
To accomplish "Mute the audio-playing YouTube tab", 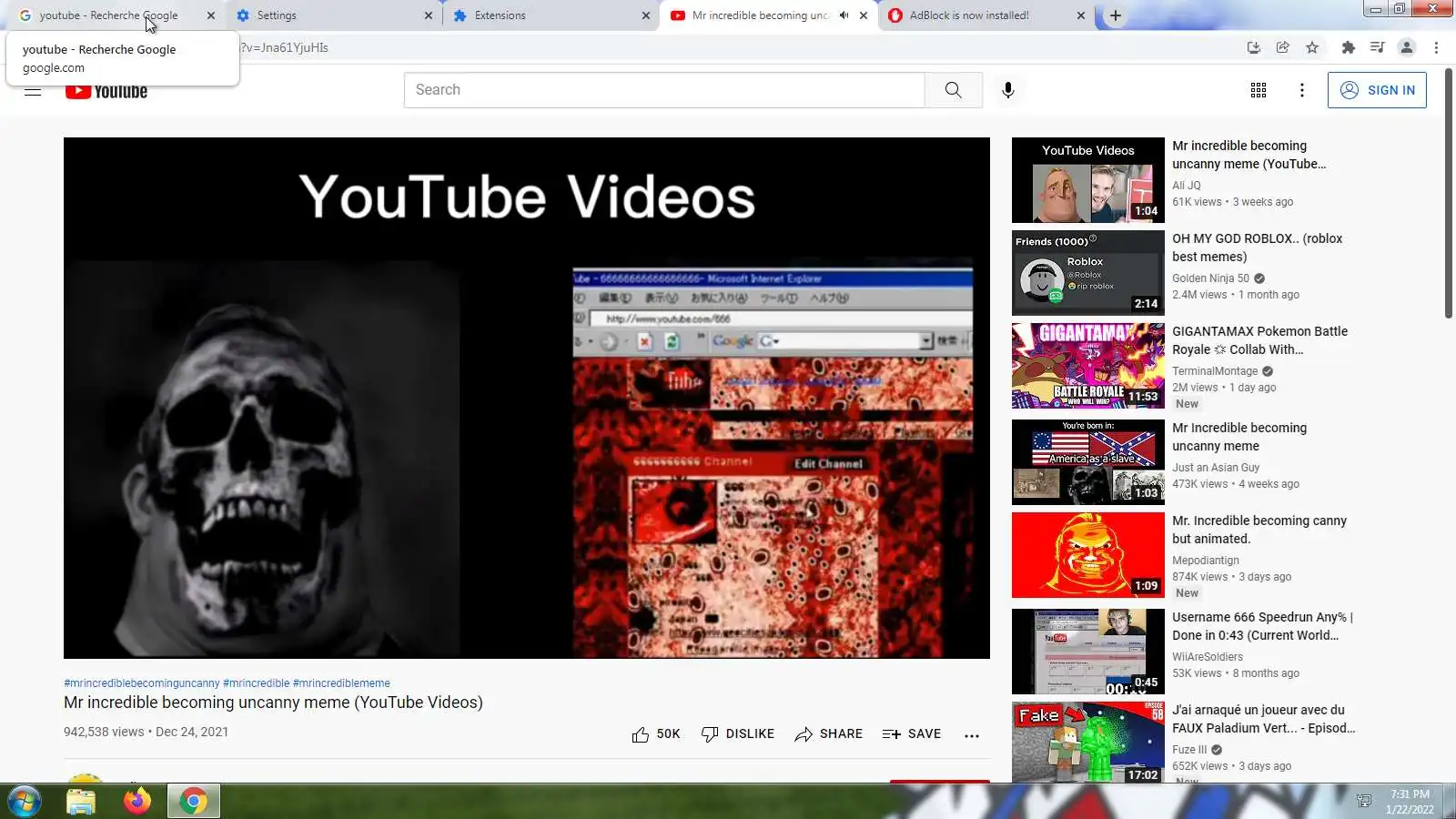I will pos(844,15).
